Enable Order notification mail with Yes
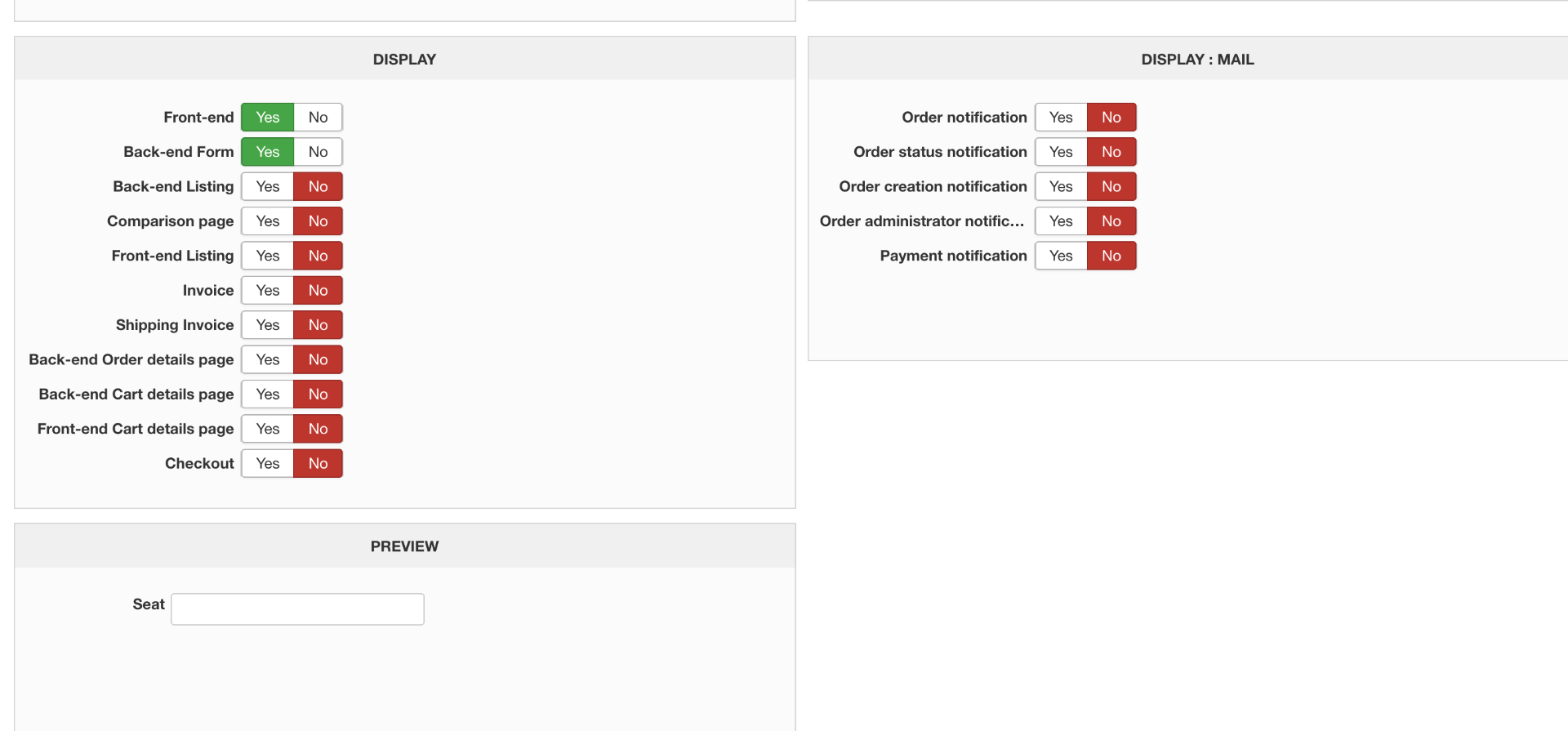 click(1061, 117)
